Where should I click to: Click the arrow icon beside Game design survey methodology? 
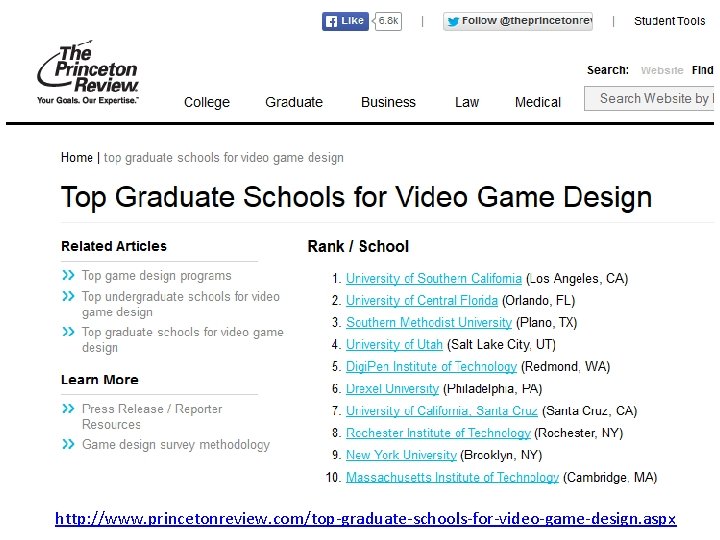tap(68, 444)
